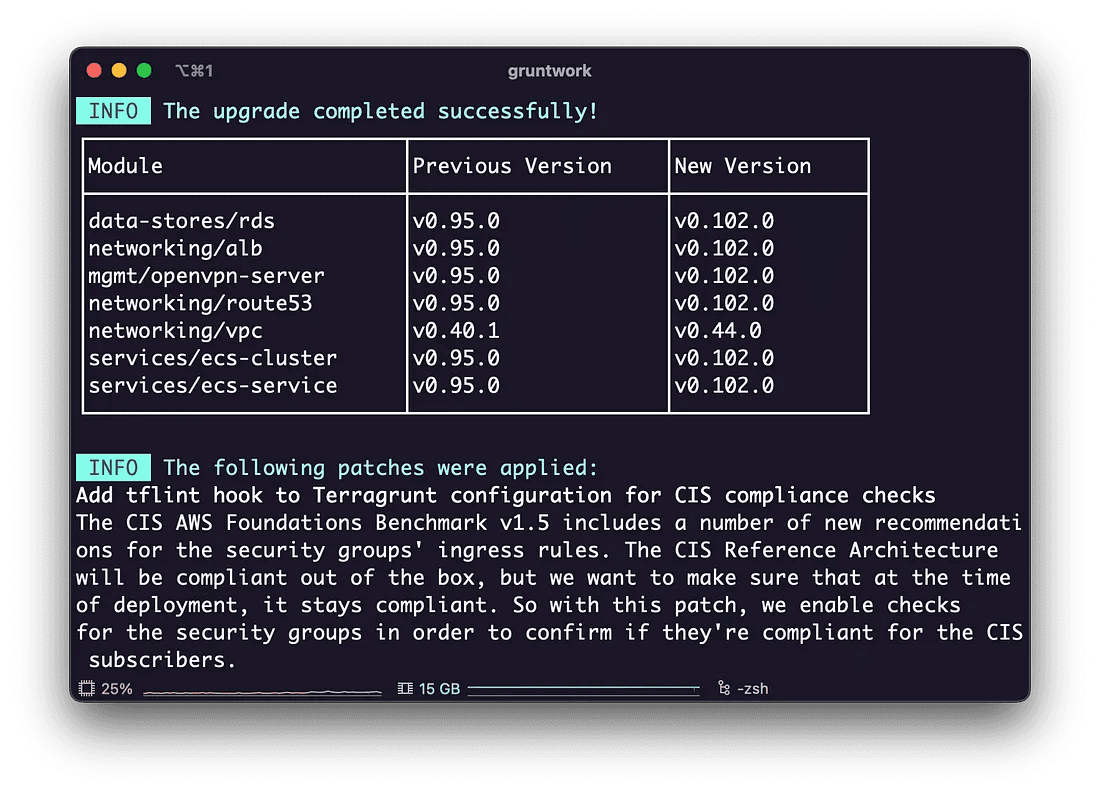Screen dimensions: 1100x794
Task: Click the green zoom window button
Action: (x=145, y=71)
